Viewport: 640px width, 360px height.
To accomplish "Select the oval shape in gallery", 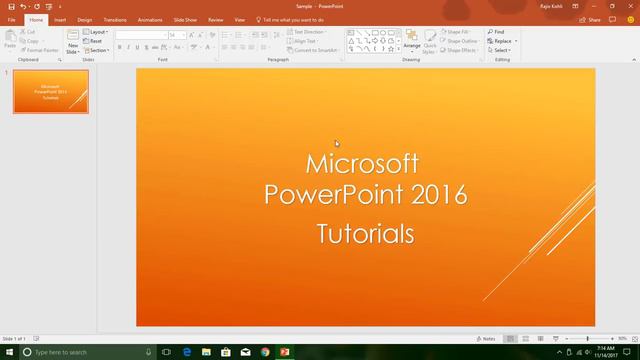I will [383, 33].
